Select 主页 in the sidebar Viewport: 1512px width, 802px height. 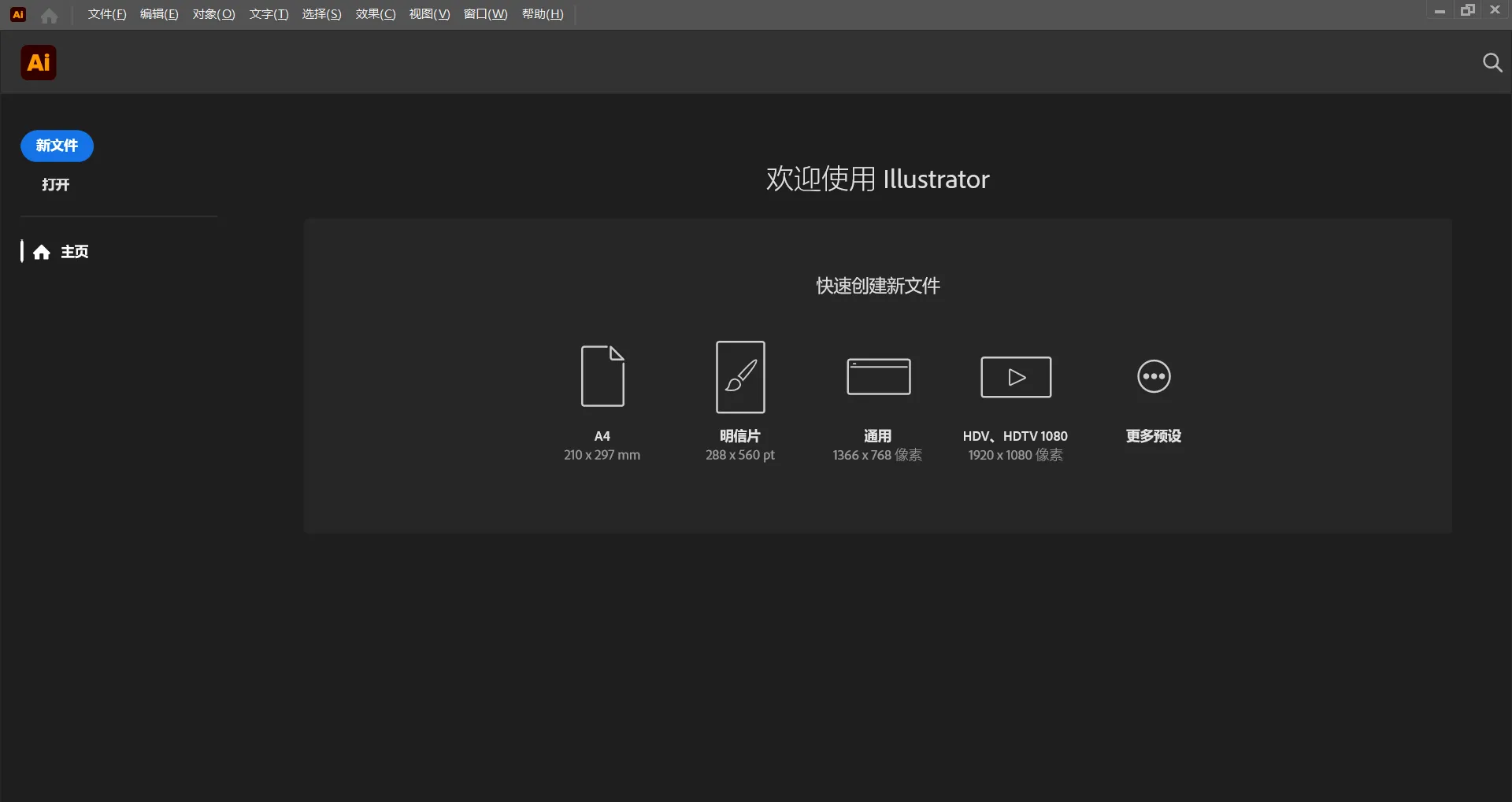[75, 251]
